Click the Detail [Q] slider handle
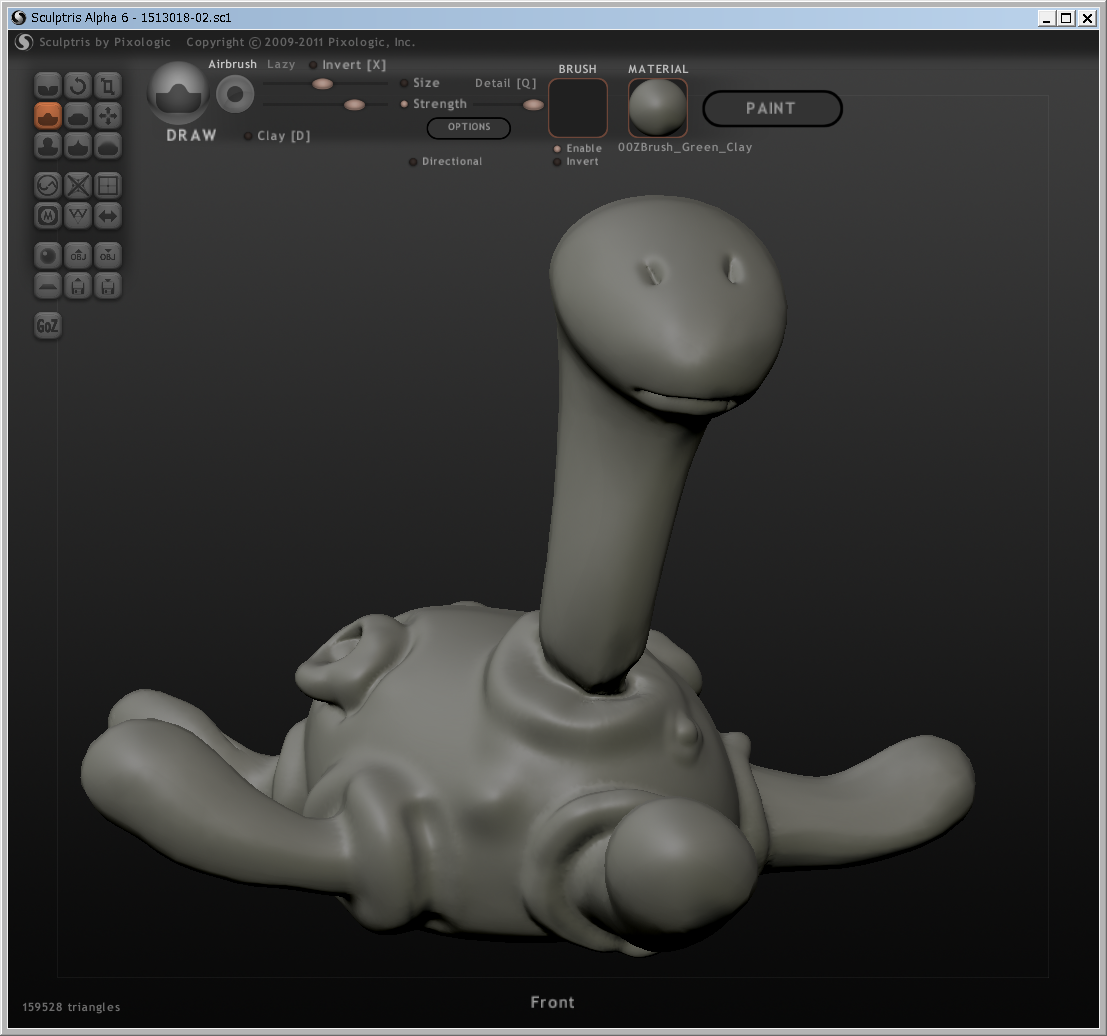The width and height of the screenshot is (1107, 1036). tap(533, 105)
